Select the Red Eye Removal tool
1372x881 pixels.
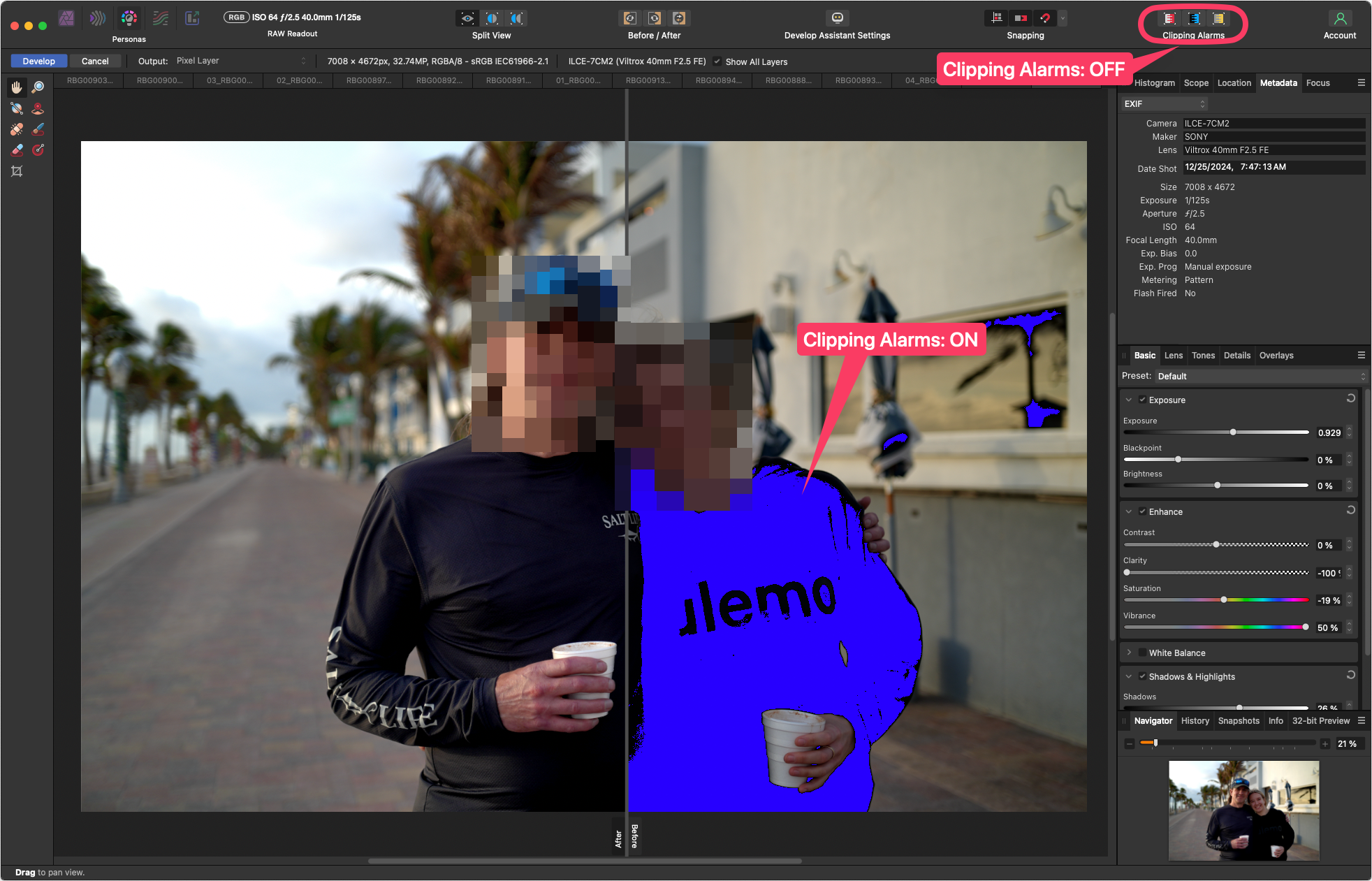pos(38,108)
